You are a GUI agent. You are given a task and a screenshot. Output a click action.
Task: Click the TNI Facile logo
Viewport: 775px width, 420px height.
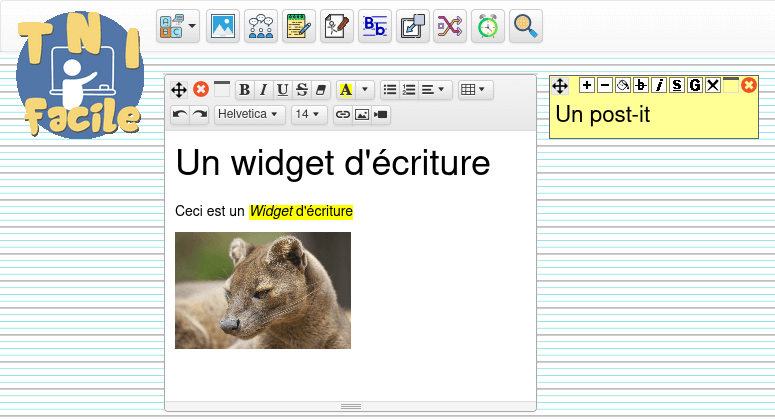80,75
